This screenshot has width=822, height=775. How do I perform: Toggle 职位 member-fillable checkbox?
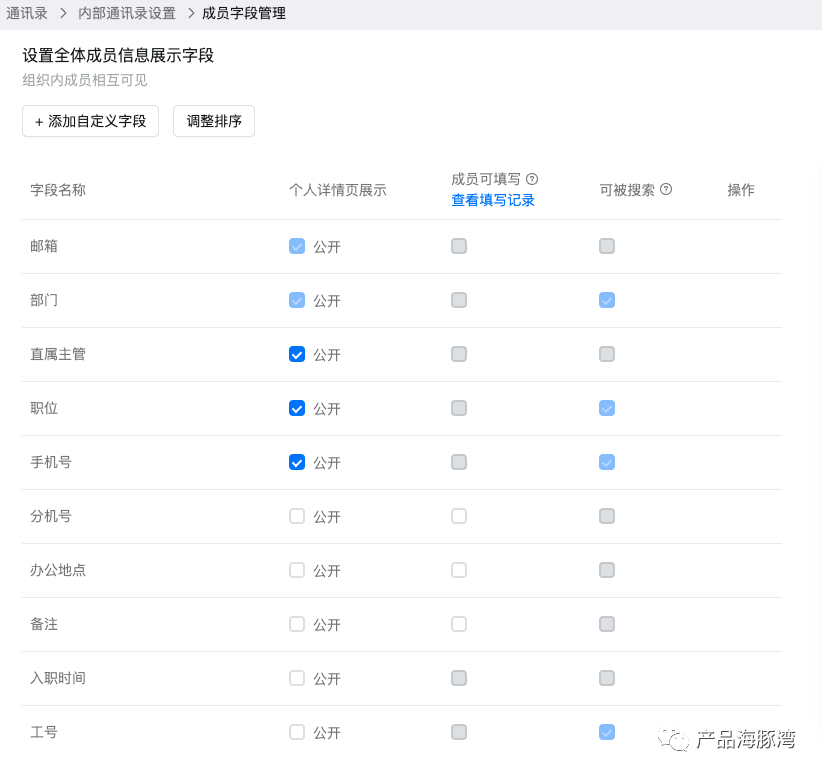pos(459,408)
